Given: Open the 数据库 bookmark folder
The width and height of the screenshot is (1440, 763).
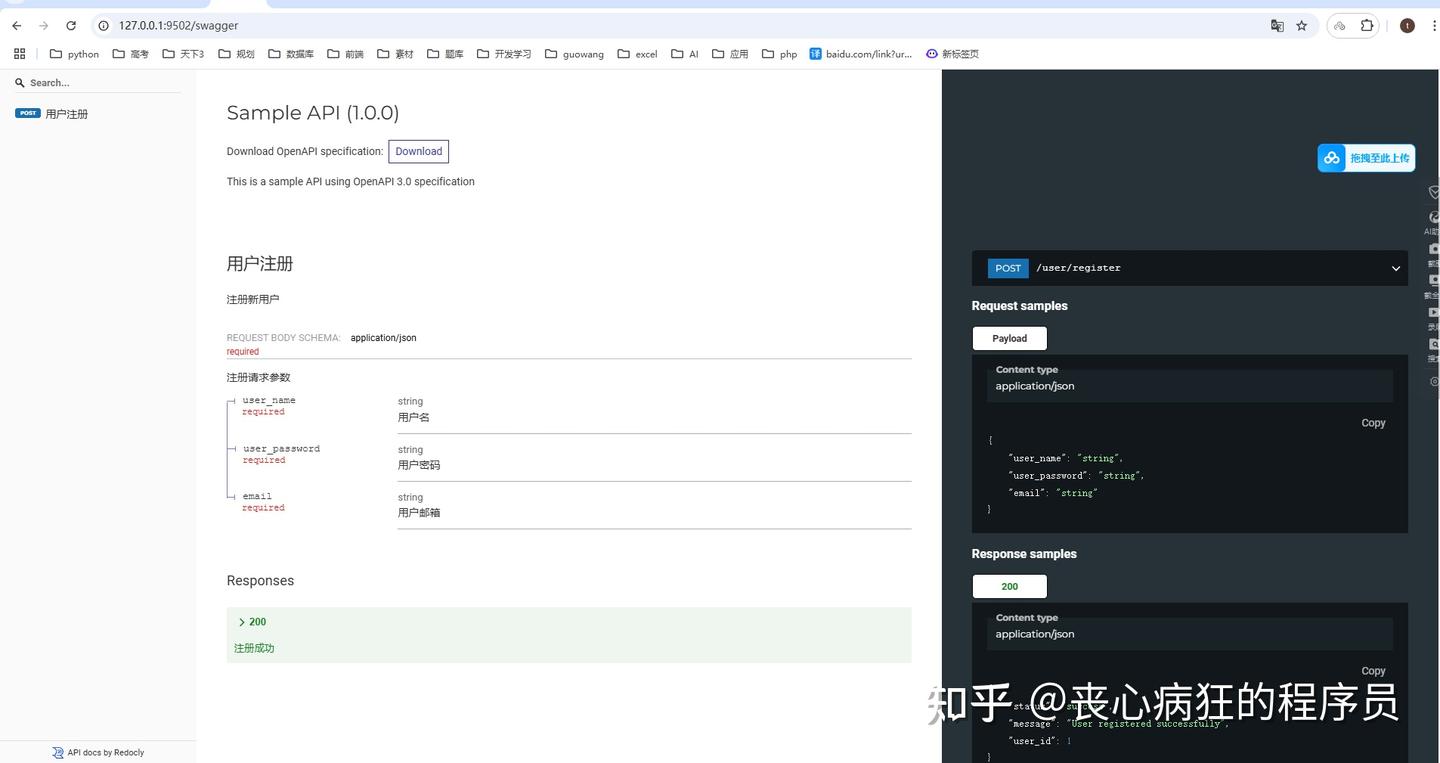Looking at the screenshot, I should tap(290, 54).
